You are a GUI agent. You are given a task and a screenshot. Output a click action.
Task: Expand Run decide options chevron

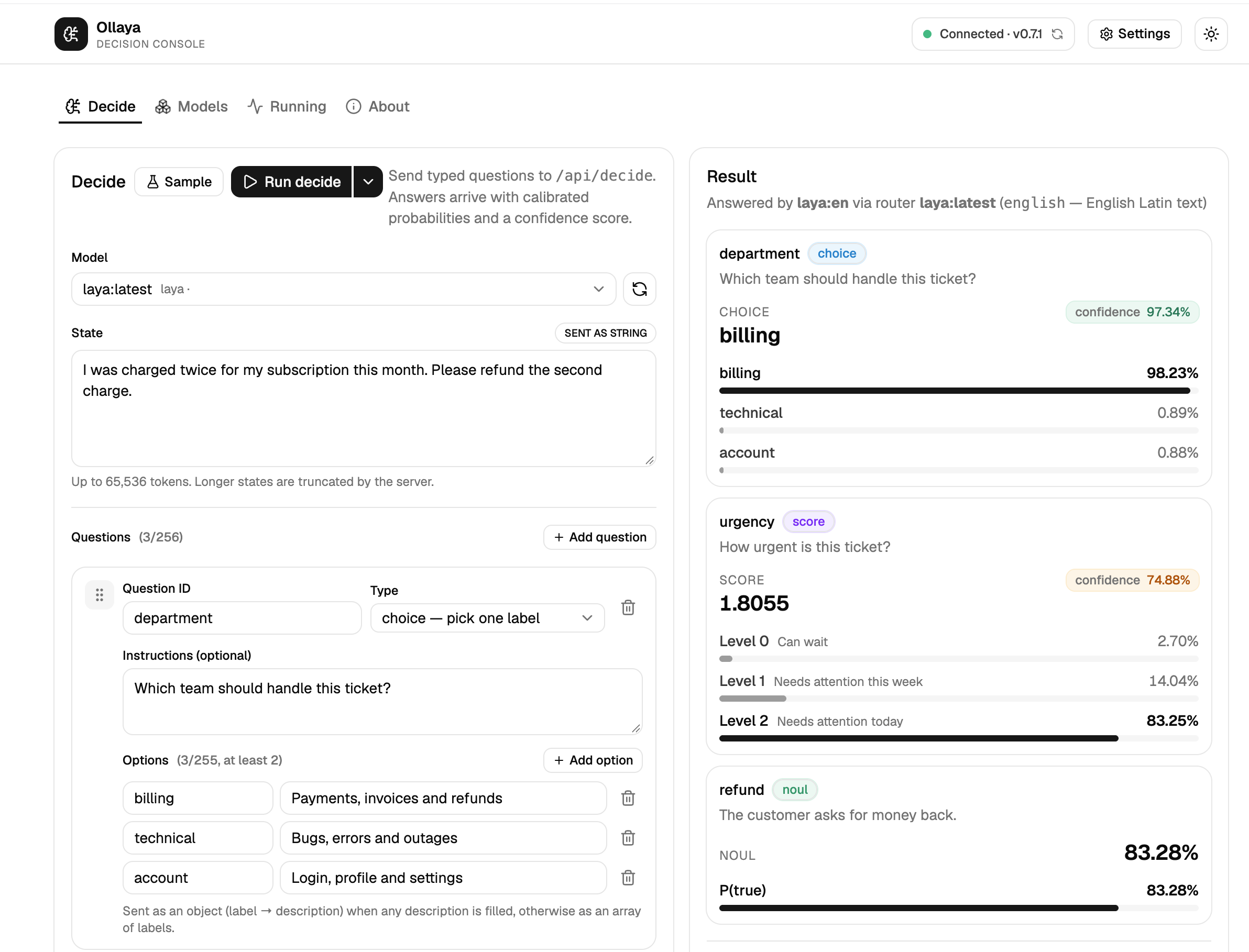pos(368,182)
